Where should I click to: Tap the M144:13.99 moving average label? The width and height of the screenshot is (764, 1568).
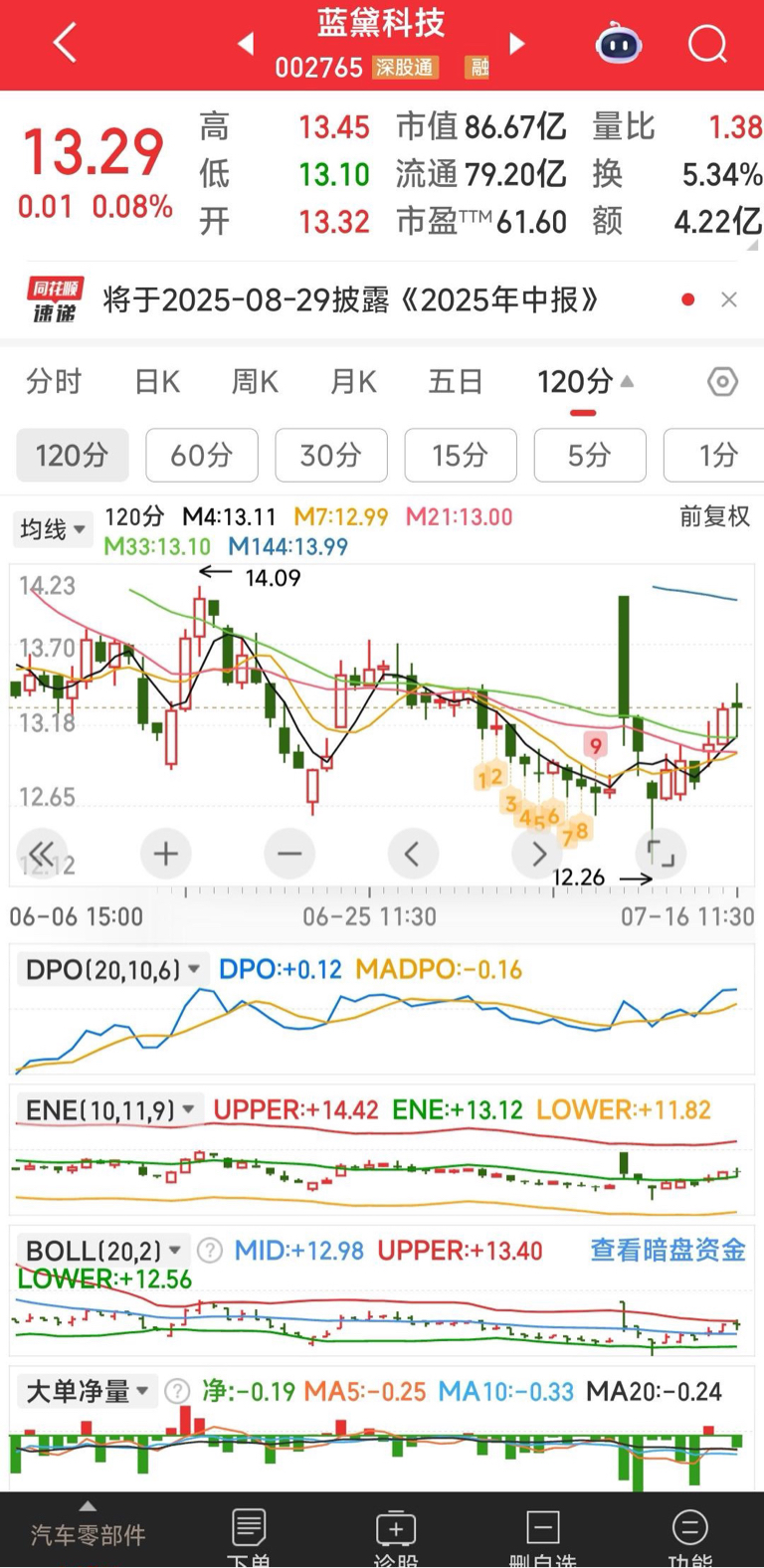pos(288,546)
